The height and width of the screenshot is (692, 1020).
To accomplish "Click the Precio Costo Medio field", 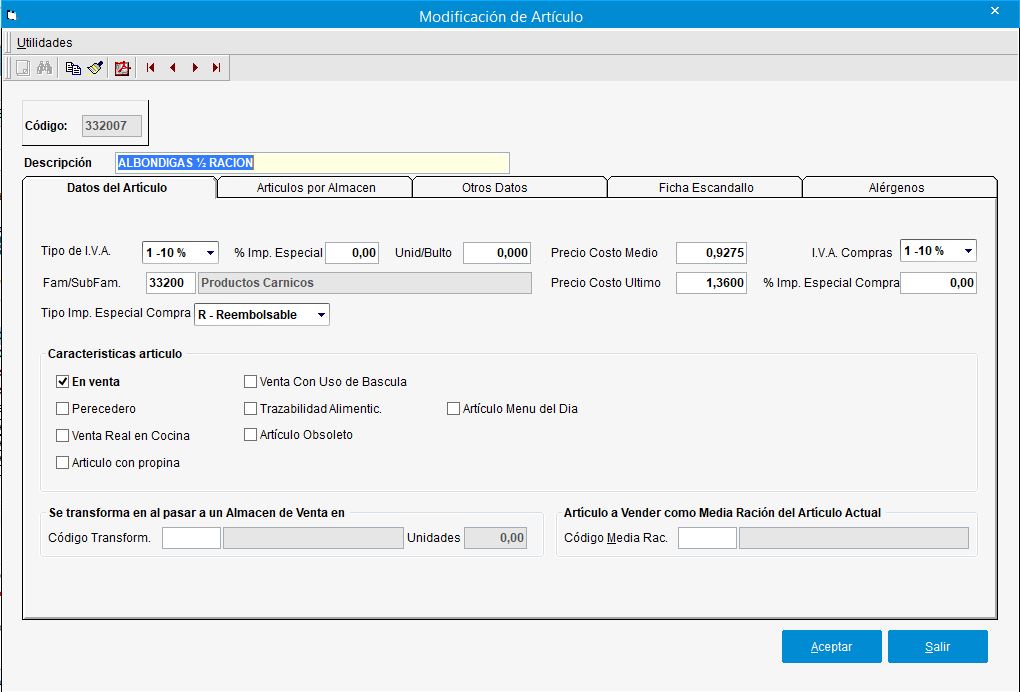I will coord(711,253).
